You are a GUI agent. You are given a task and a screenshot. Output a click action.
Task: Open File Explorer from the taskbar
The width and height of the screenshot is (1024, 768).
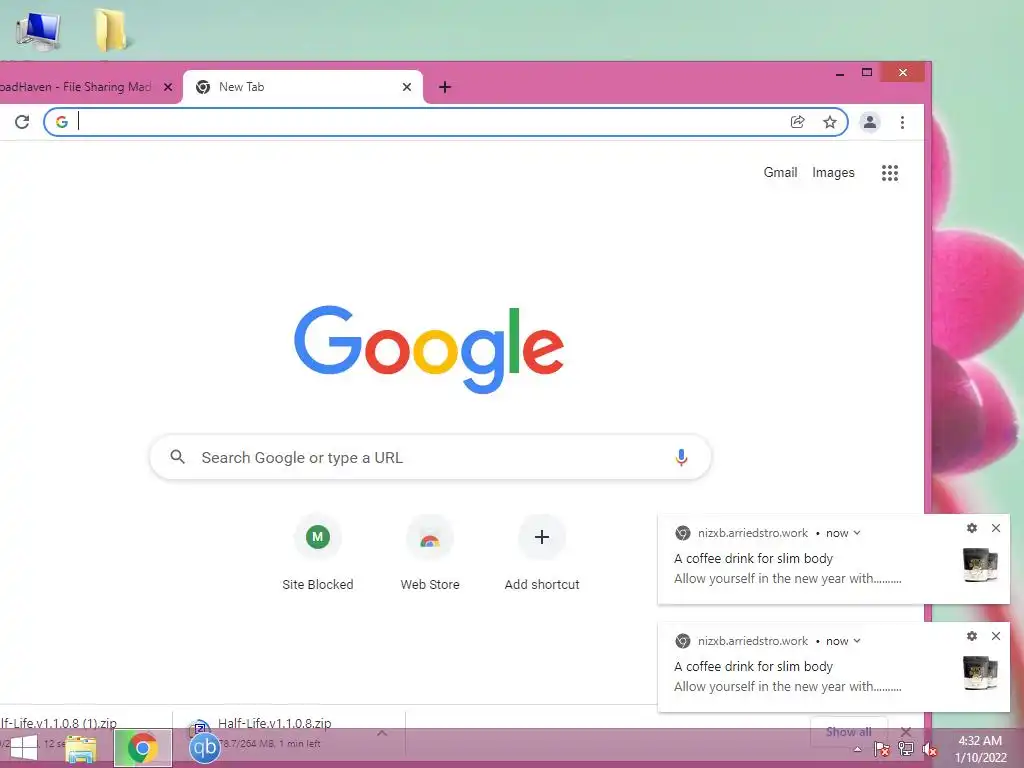pyautogui.click(x=81, y=748)
